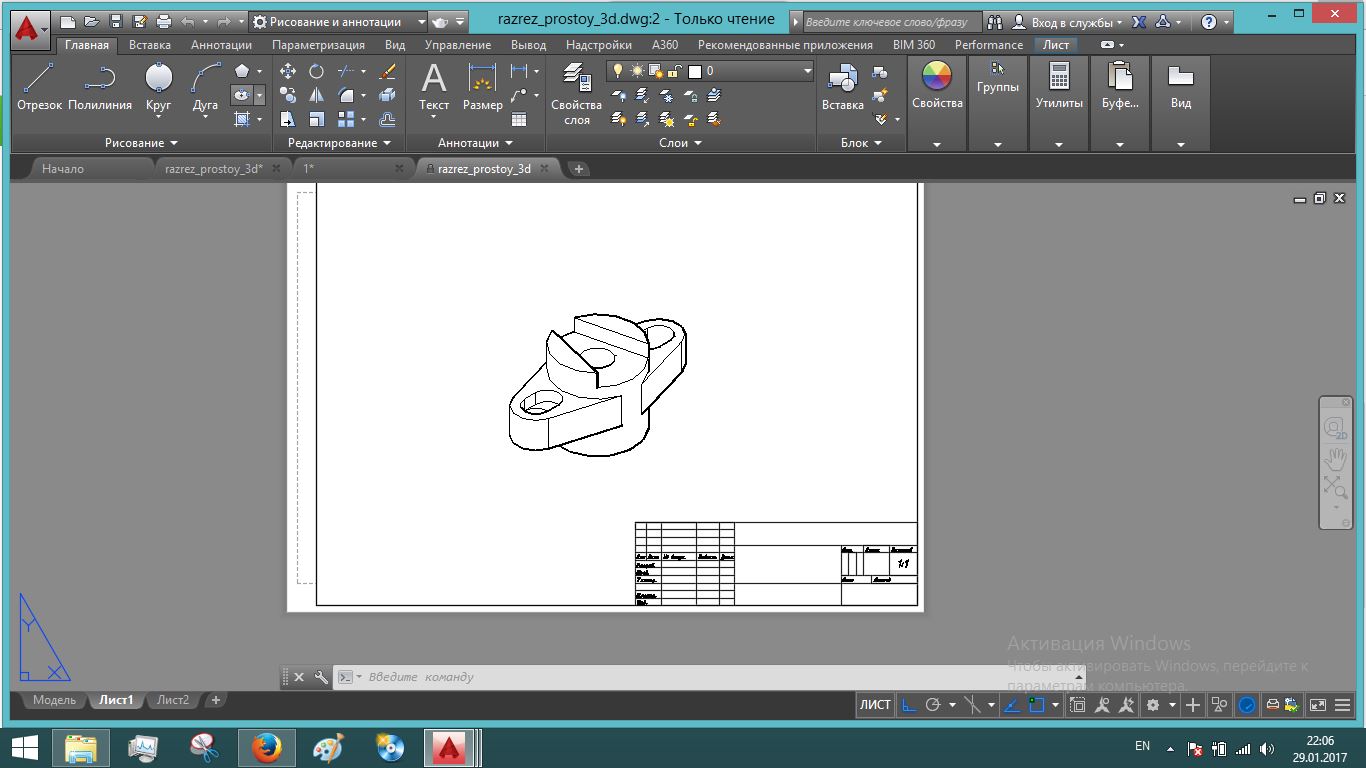Open Свойства слоя layer properties

576,93
